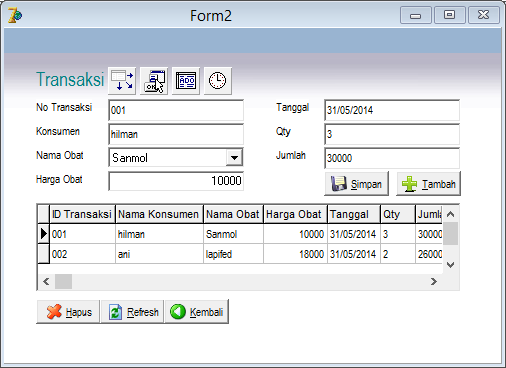The image size is (506, 368).
Task: Click the Refresh button
Action: click(x=132, y=312)
